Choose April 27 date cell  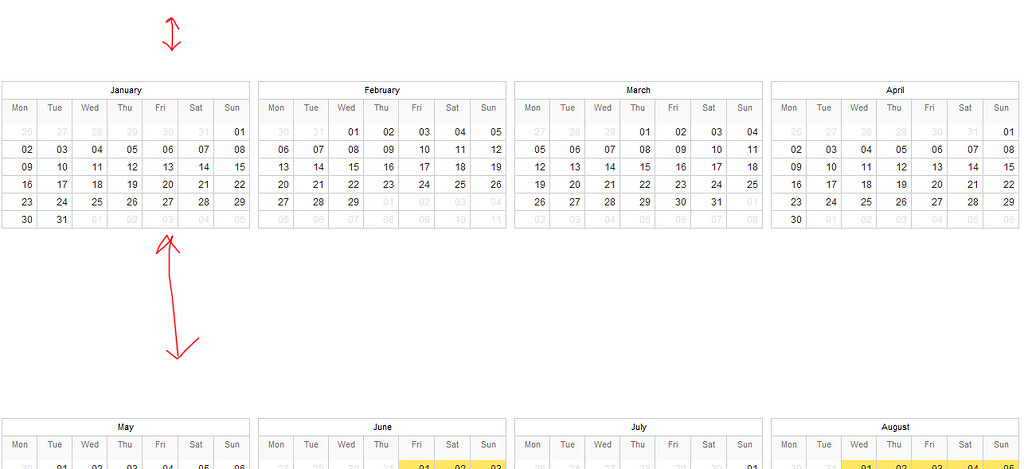click(930, 202)
